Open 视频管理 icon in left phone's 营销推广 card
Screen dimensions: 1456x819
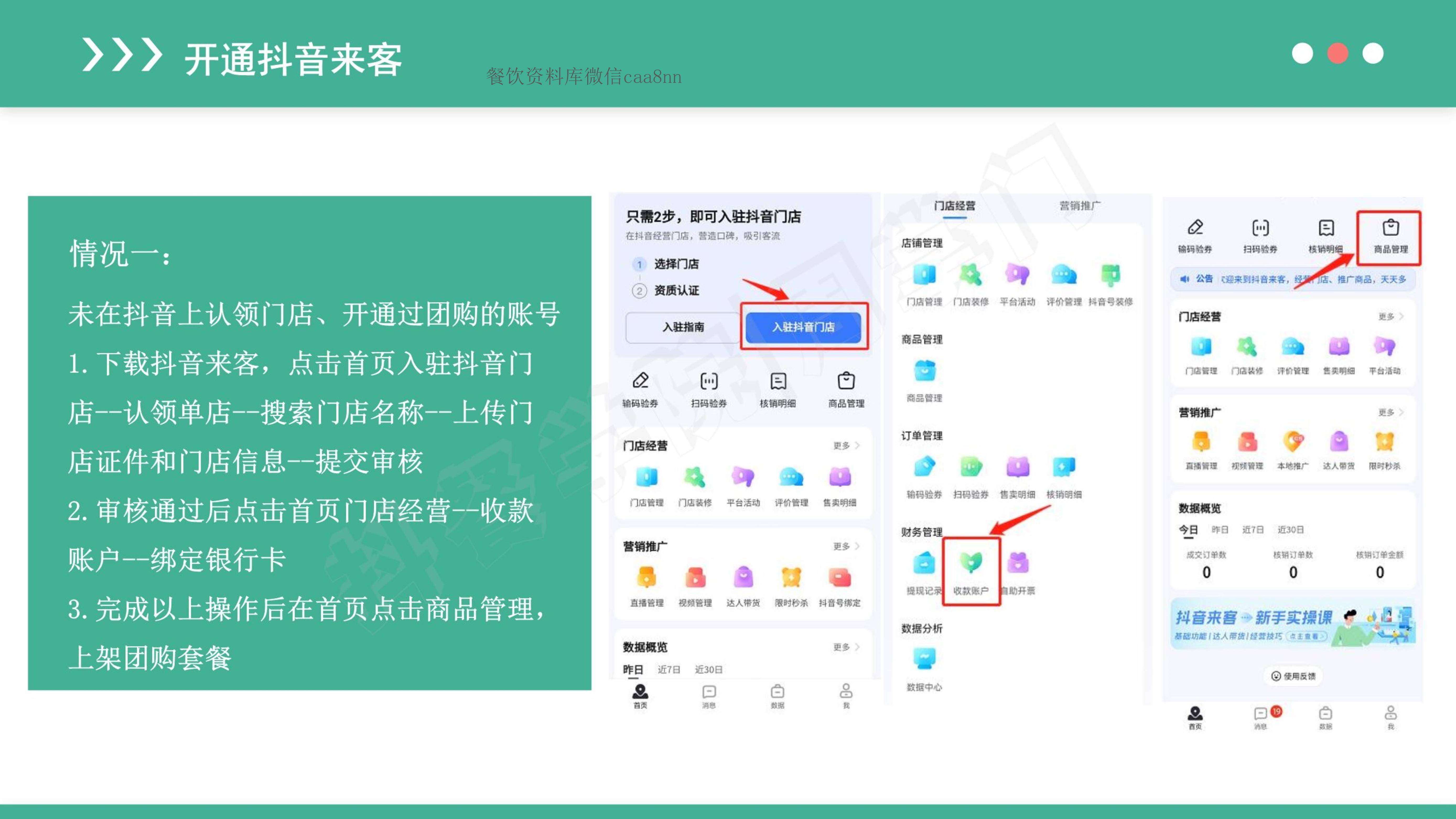tap(695, 578)
